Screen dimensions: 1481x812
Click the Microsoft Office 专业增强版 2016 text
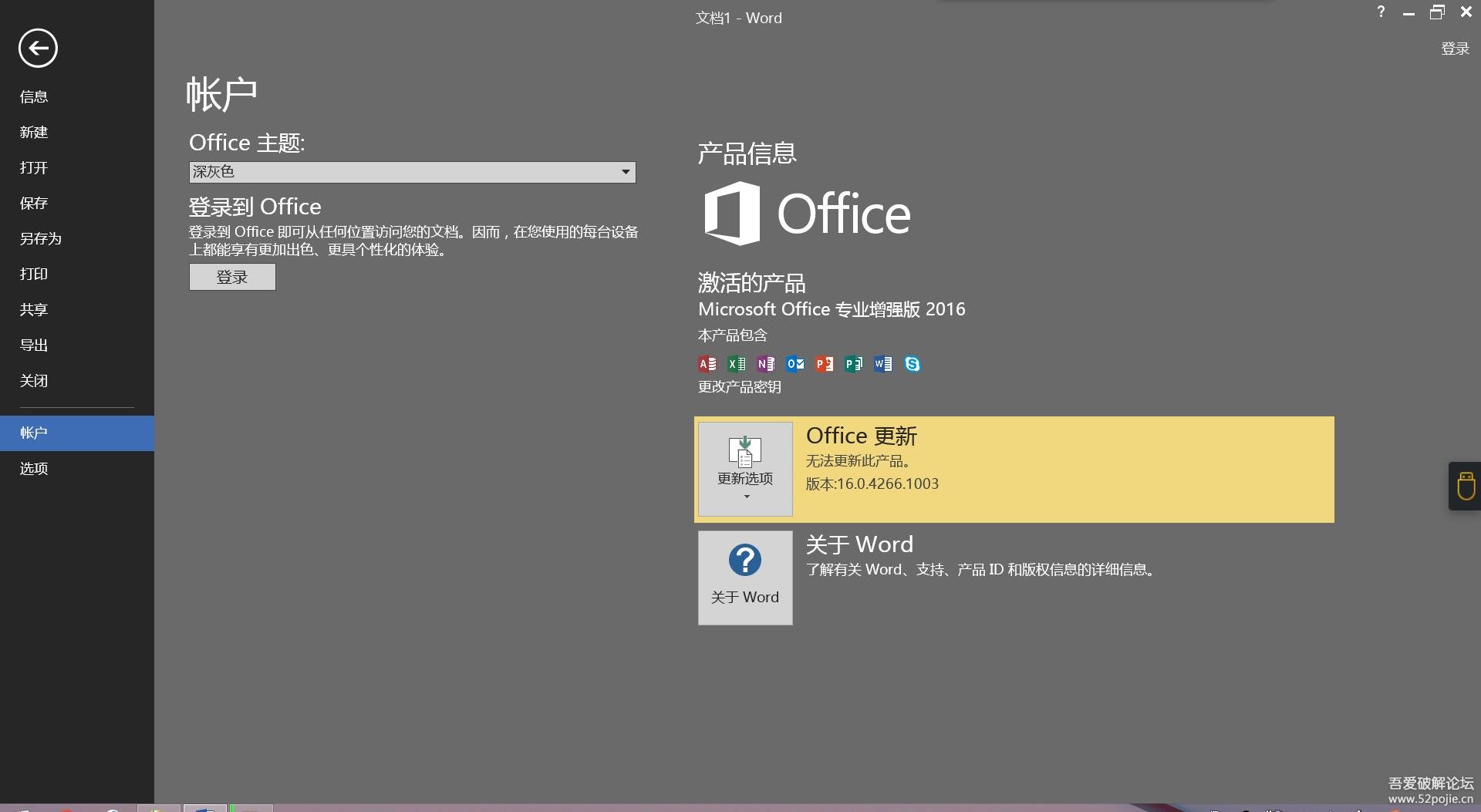[832, 309]
